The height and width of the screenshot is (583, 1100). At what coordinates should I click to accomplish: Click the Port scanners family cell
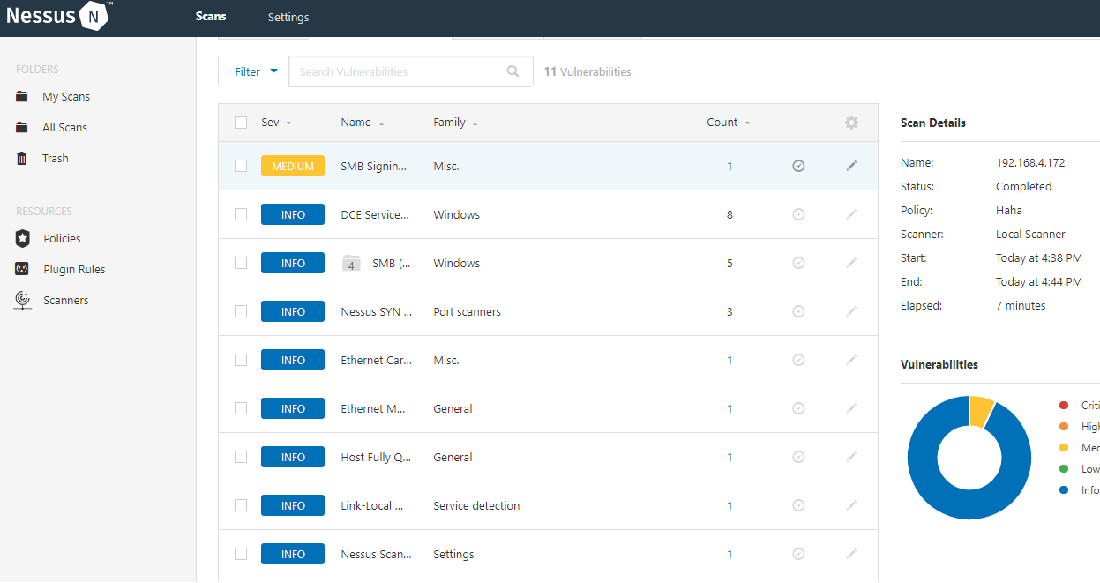pyautogui.click(x=467, y=311)
